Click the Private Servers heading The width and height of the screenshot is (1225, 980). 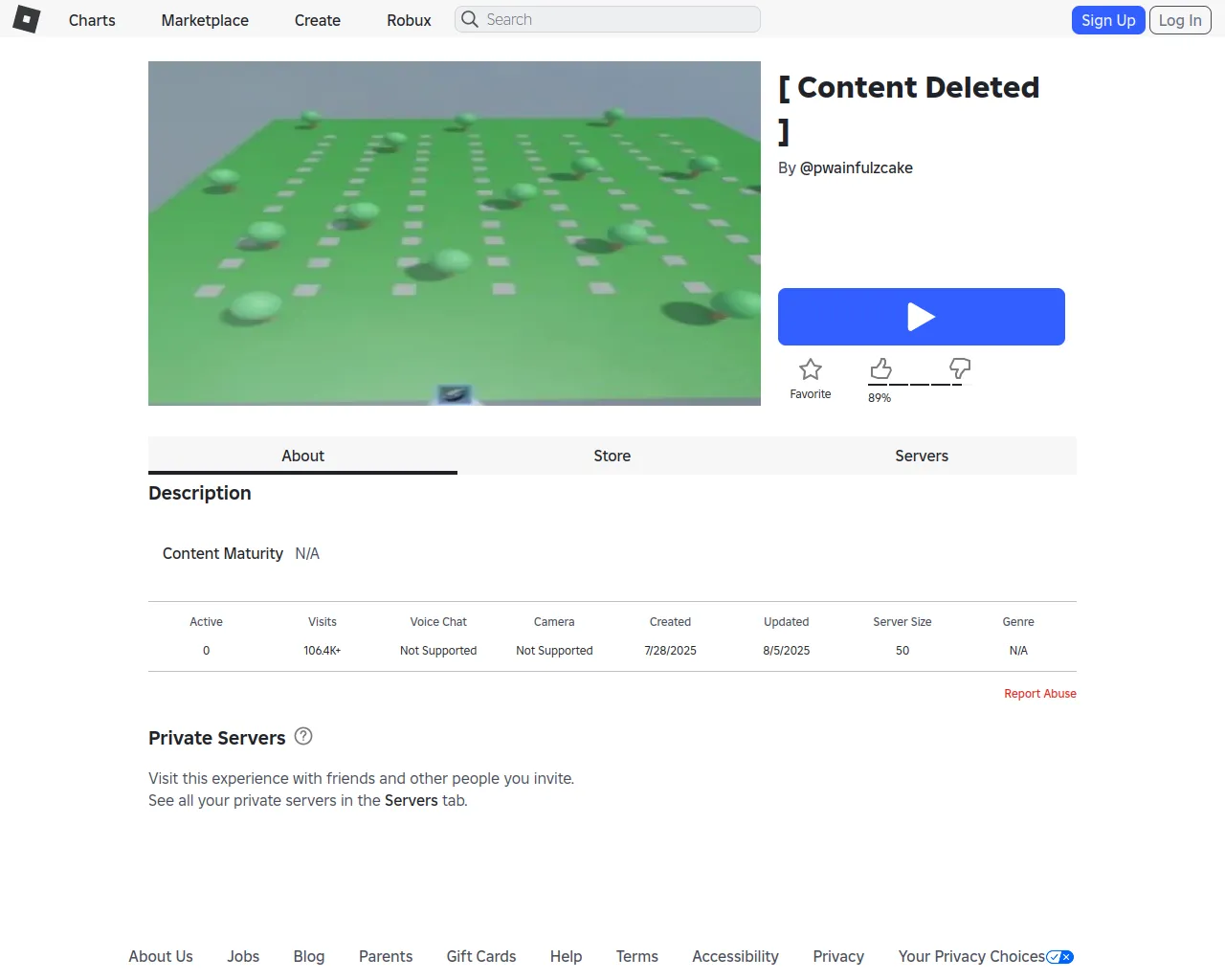tap(217, 738)
